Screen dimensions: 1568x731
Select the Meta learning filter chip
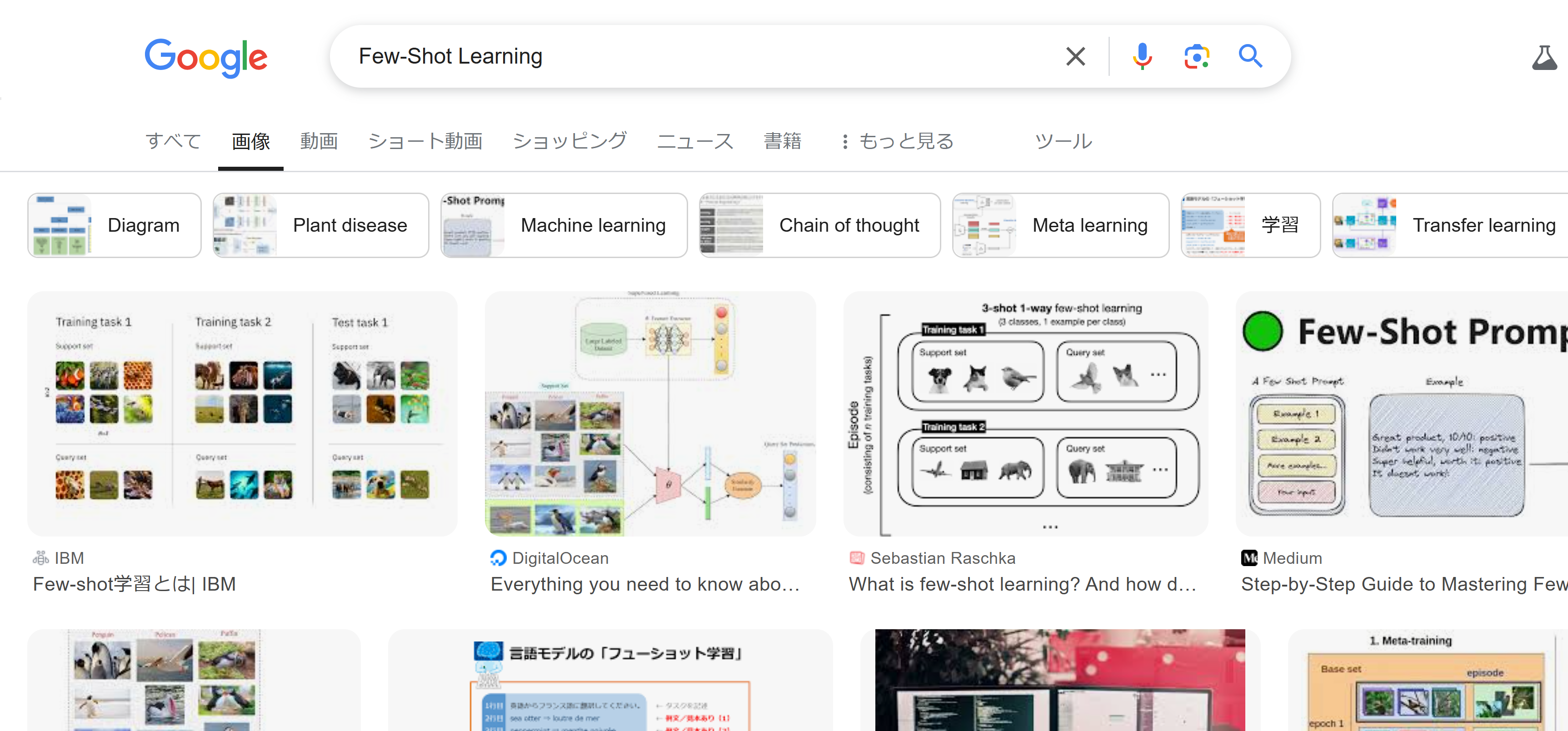click(x=1060, y=225)
